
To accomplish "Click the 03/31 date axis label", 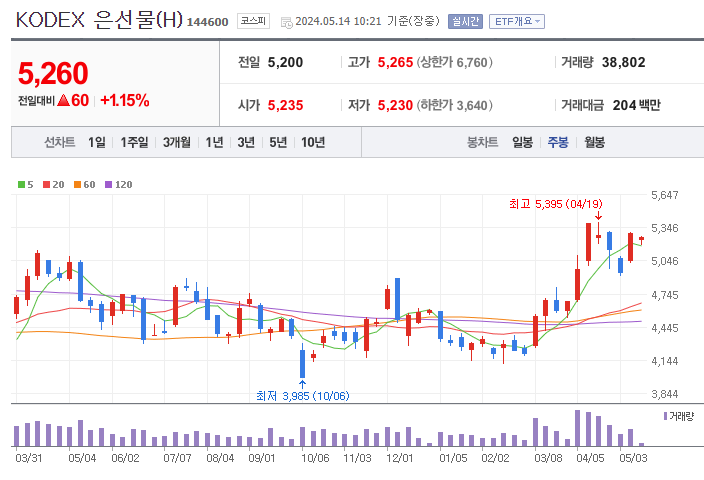I will click(x=29, y=458).
